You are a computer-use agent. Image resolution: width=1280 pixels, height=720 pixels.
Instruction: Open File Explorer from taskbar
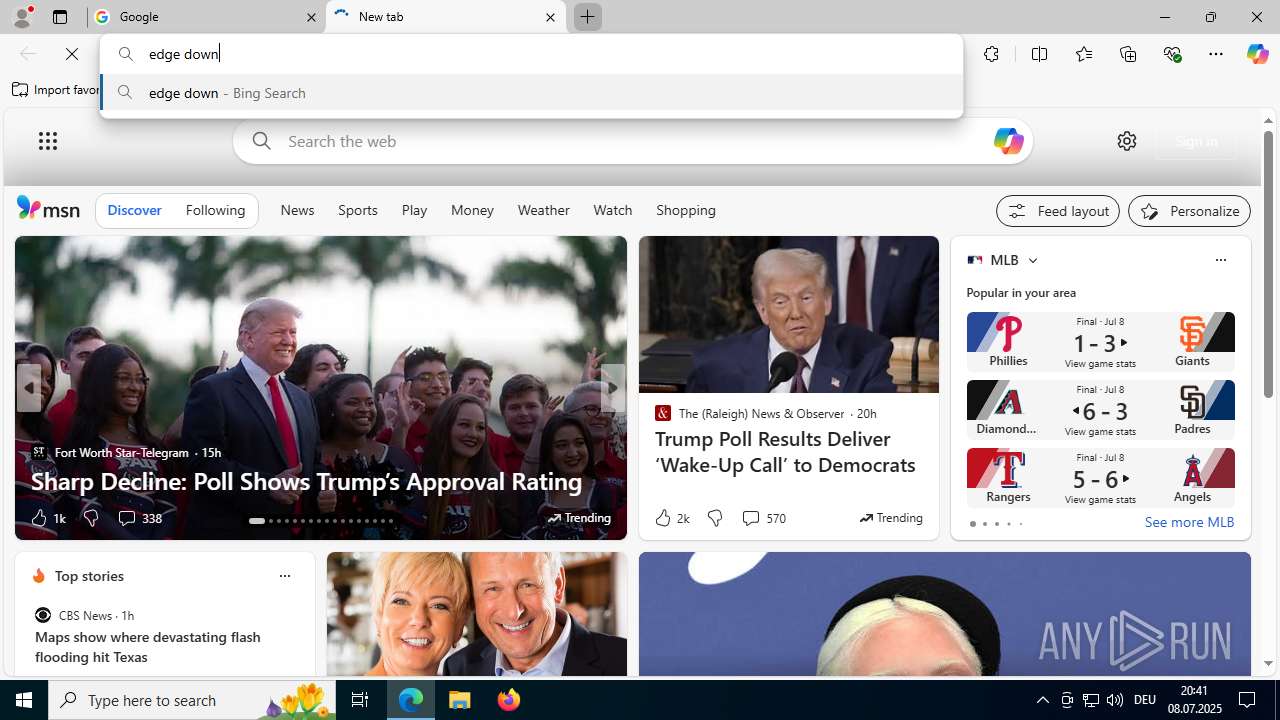[x=460, y=700]
